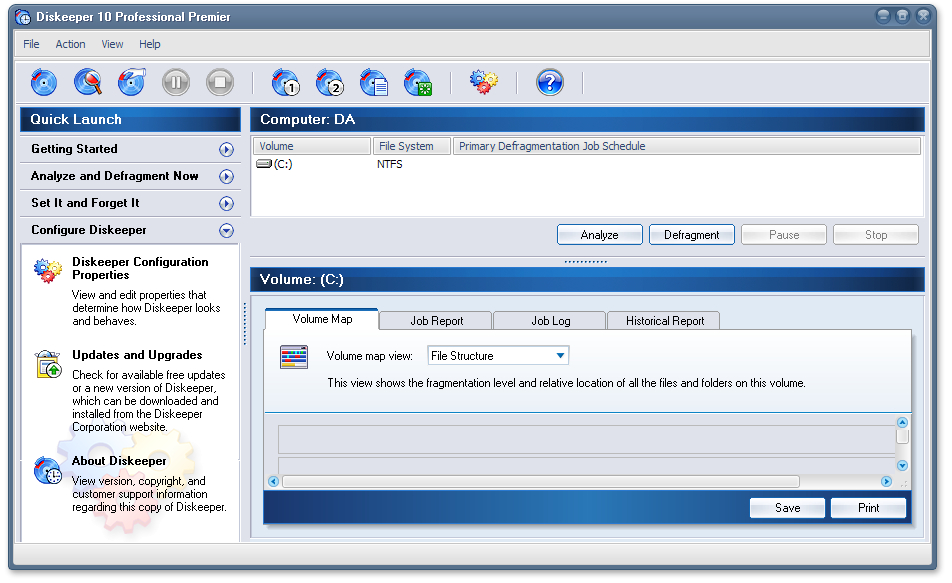Screen dimensions: 952x583
Task: Open the Help menu
Action: [x=149, y=44]
